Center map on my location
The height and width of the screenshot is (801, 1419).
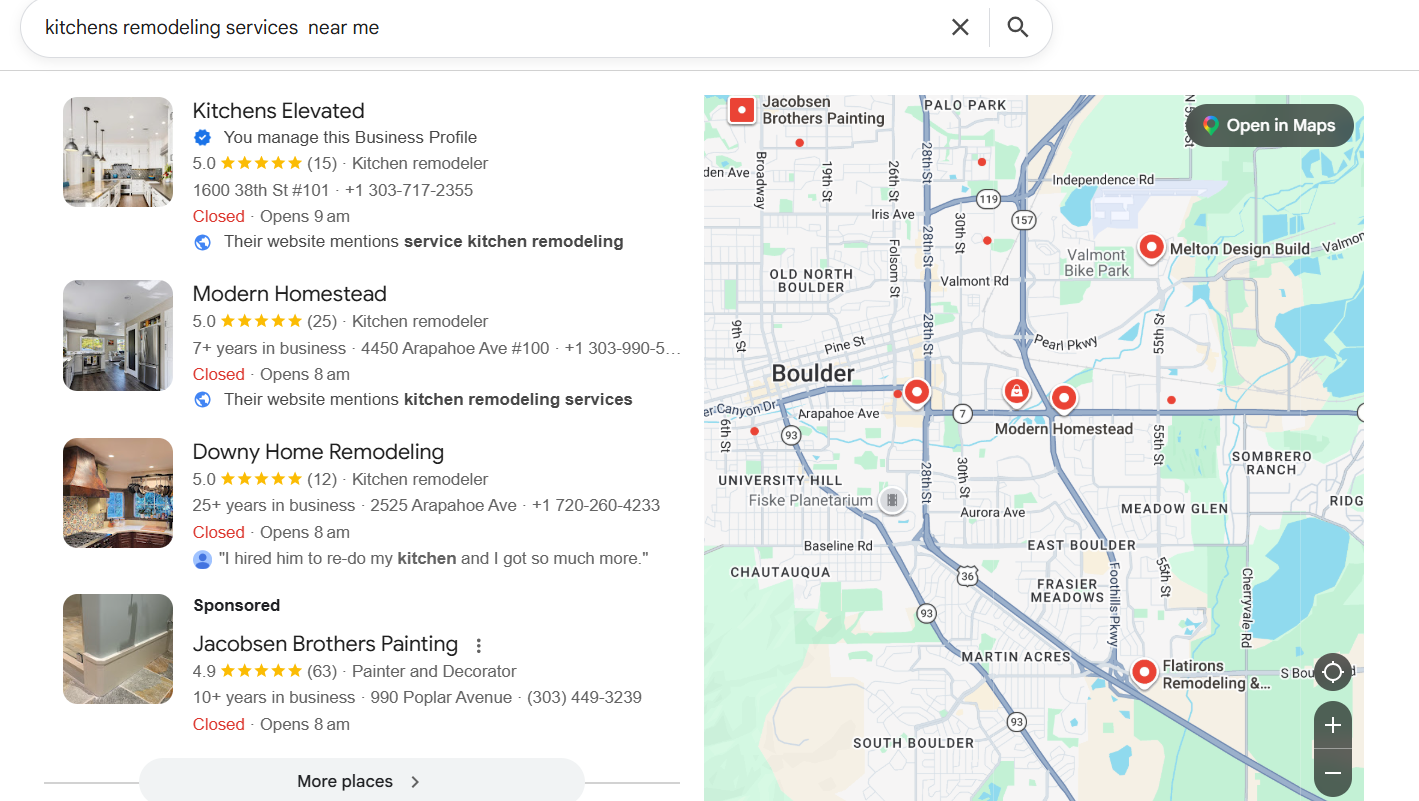(1333, 672)
